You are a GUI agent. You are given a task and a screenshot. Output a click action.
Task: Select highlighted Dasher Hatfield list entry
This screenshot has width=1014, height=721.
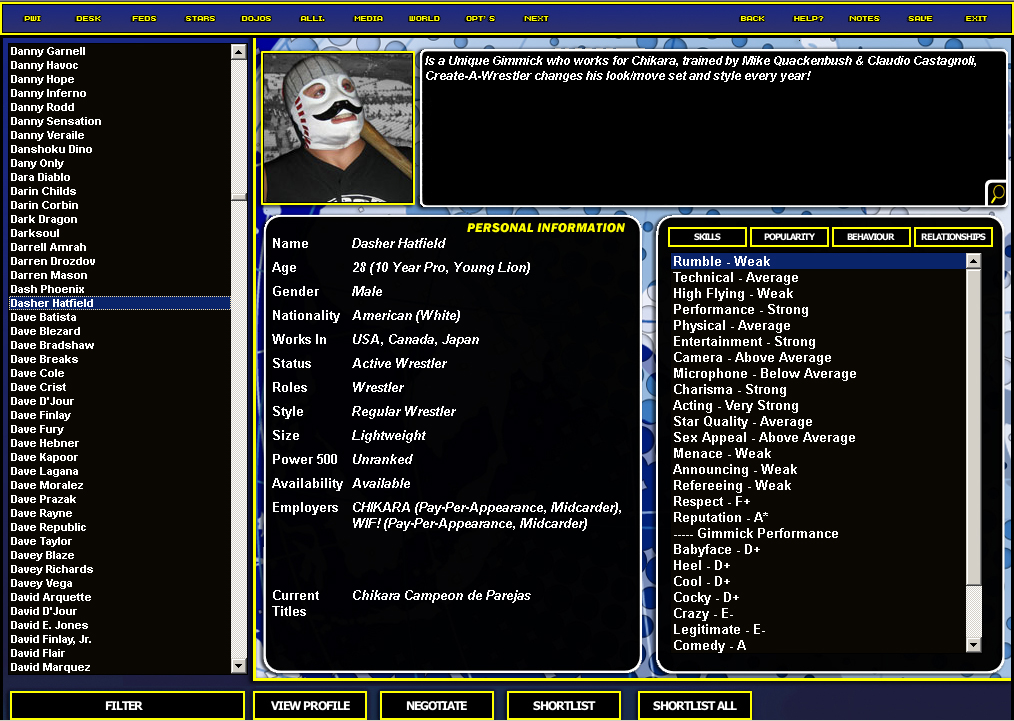point(120,303)
